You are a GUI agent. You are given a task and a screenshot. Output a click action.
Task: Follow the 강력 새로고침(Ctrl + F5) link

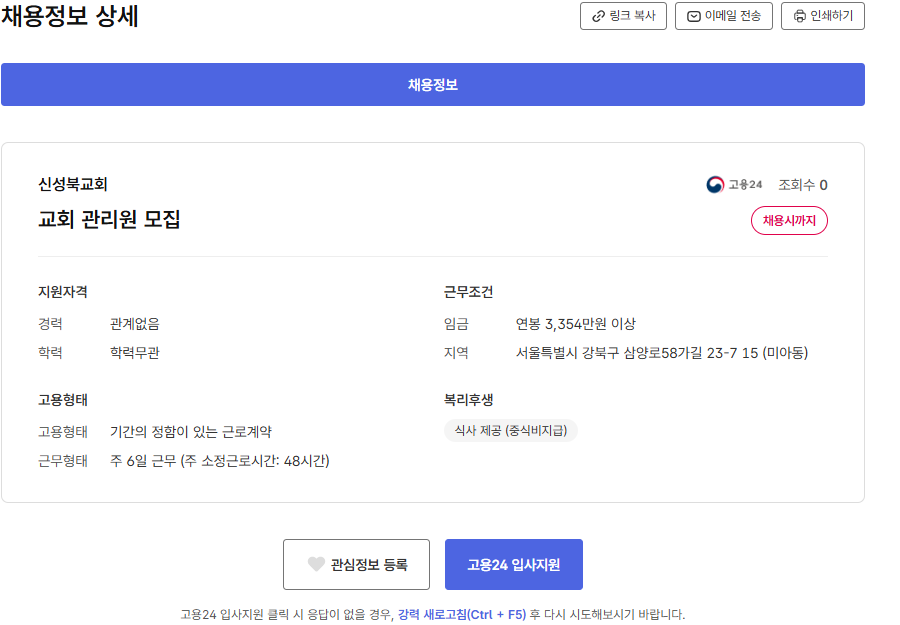pyautogui.click(x=461, y=614)
